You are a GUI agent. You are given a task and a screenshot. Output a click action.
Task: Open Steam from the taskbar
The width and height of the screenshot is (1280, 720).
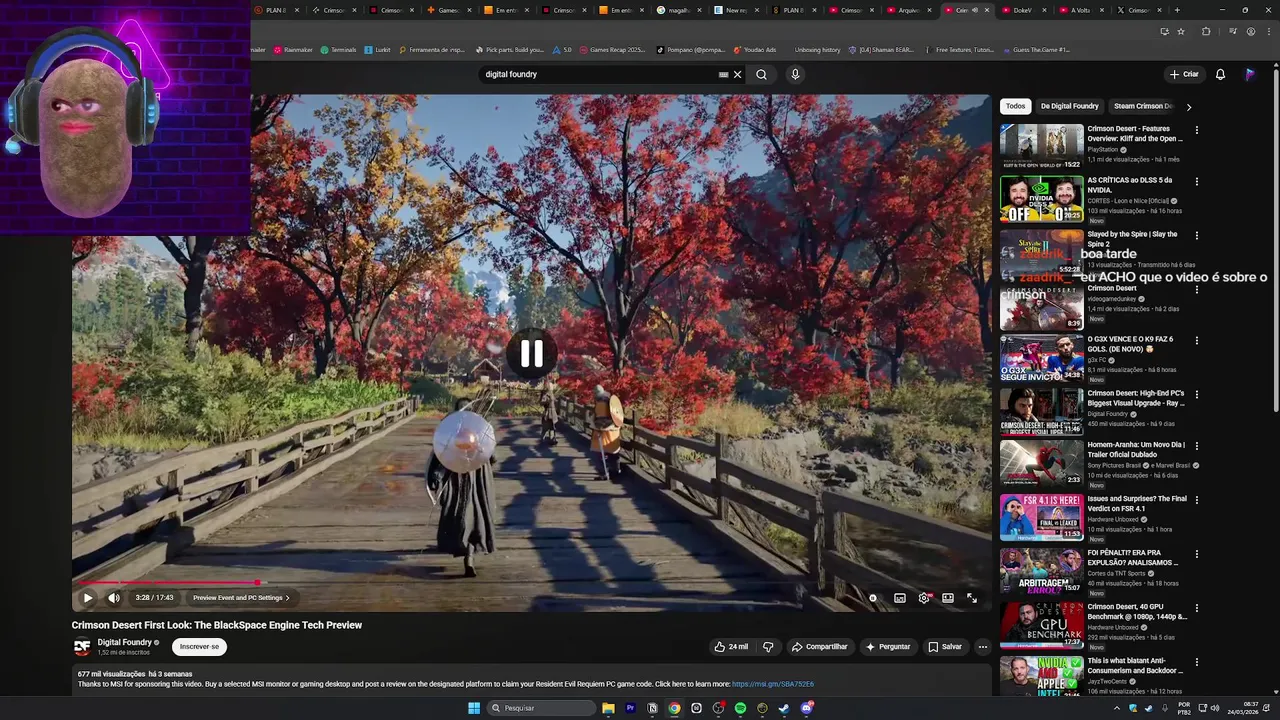click(x=784, y=708)
